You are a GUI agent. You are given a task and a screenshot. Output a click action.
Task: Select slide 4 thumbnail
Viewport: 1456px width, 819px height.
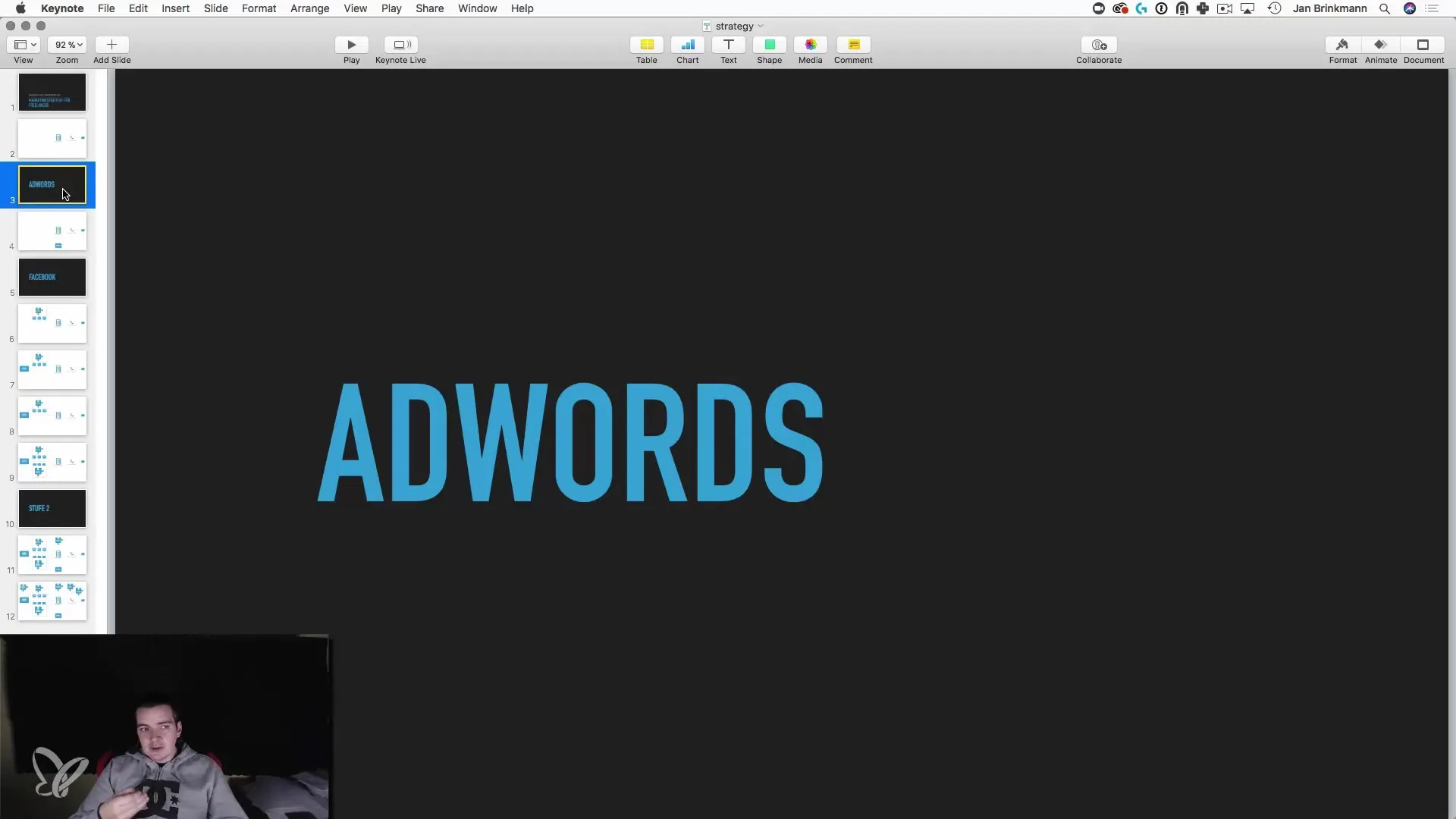pyautogui.click(x=52, y=231)
